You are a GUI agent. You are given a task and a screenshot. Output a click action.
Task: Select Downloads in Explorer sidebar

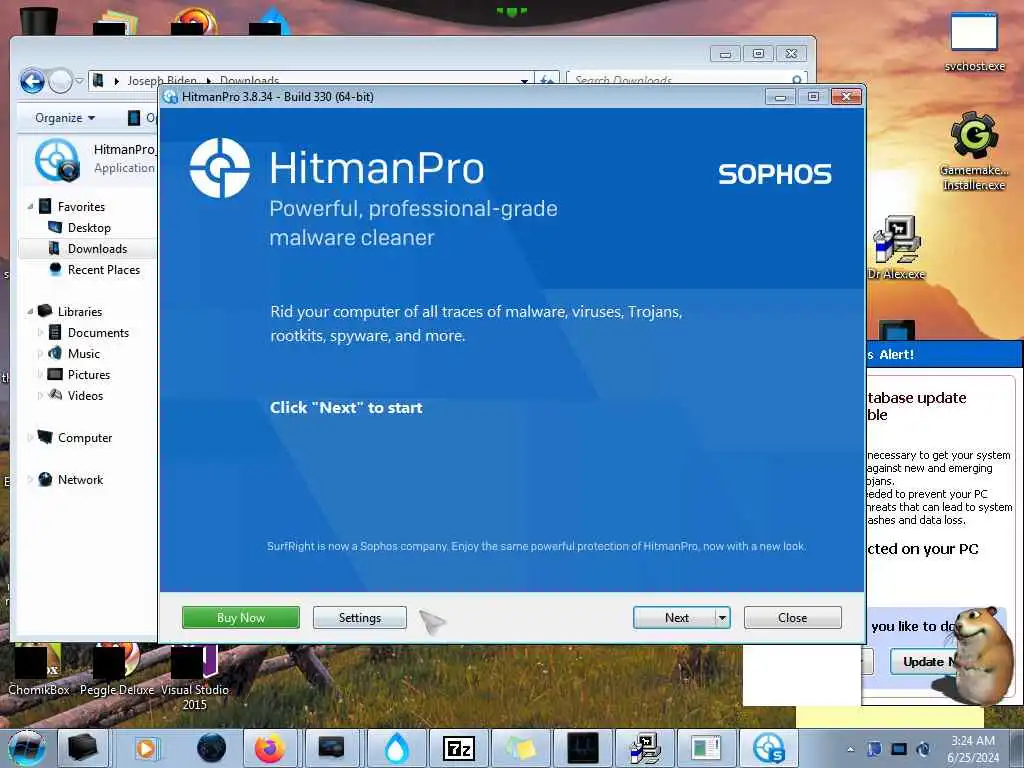pyautogui.click(x=97, y=249)
